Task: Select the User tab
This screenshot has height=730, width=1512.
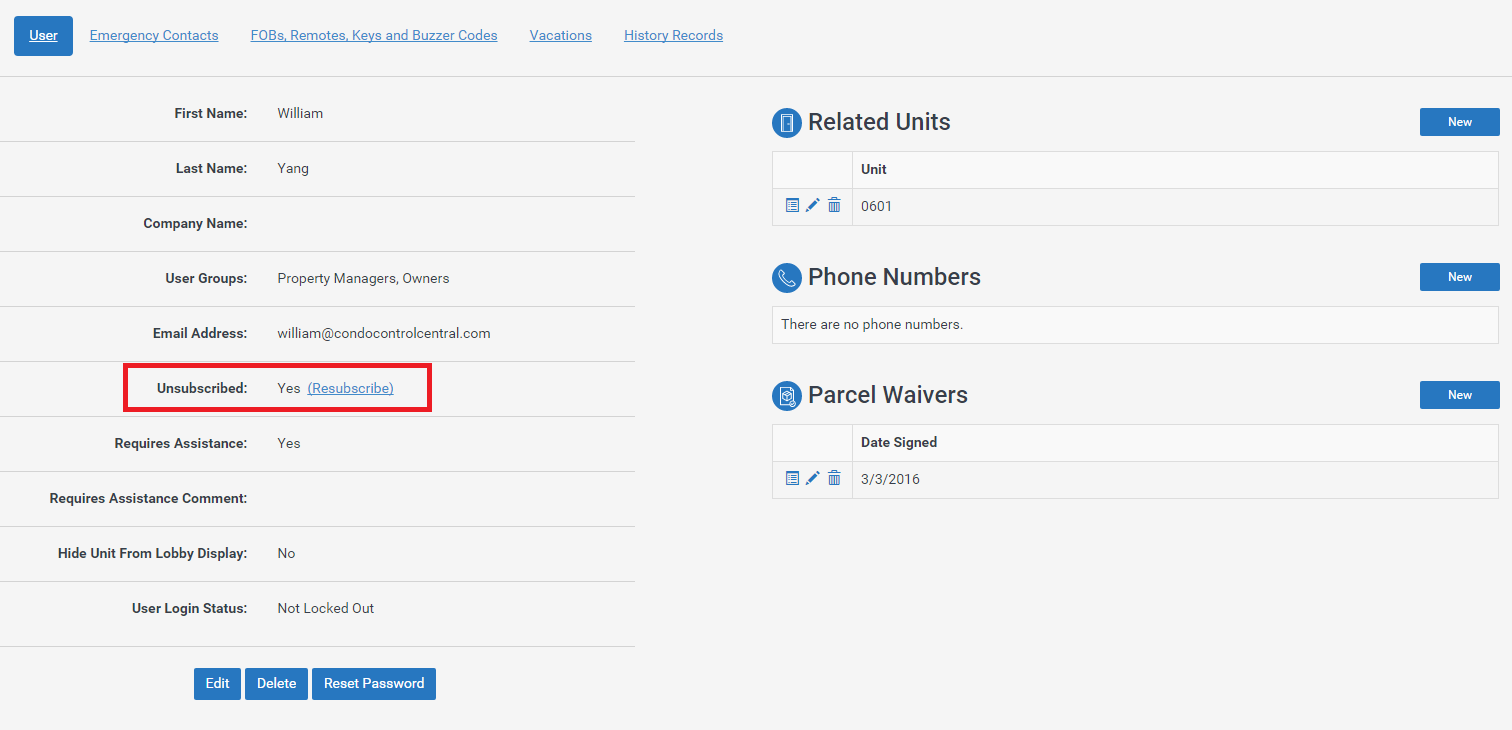Action: point(43,35)
